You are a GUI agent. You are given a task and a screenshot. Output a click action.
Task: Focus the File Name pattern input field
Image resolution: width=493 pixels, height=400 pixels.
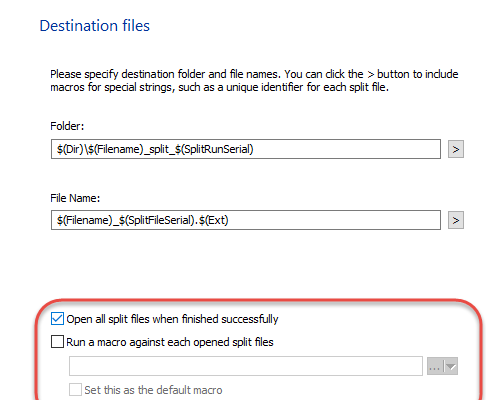tap(246, 220)
